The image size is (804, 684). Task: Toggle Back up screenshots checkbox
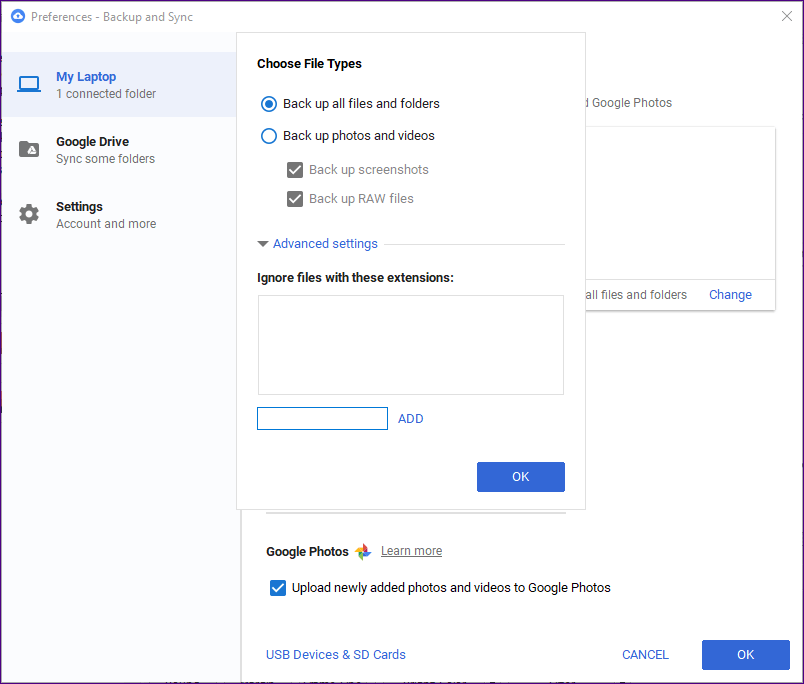point(295,170)
